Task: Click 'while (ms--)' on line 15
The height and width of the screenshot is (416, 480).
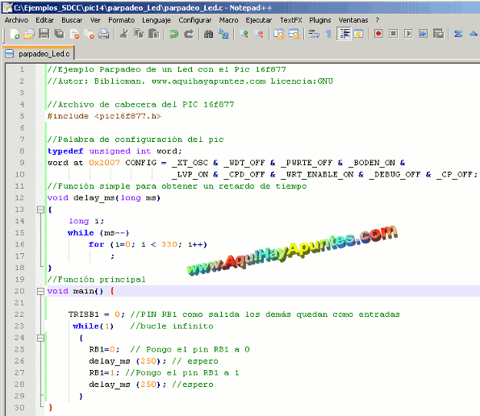Action: point(98,233)
